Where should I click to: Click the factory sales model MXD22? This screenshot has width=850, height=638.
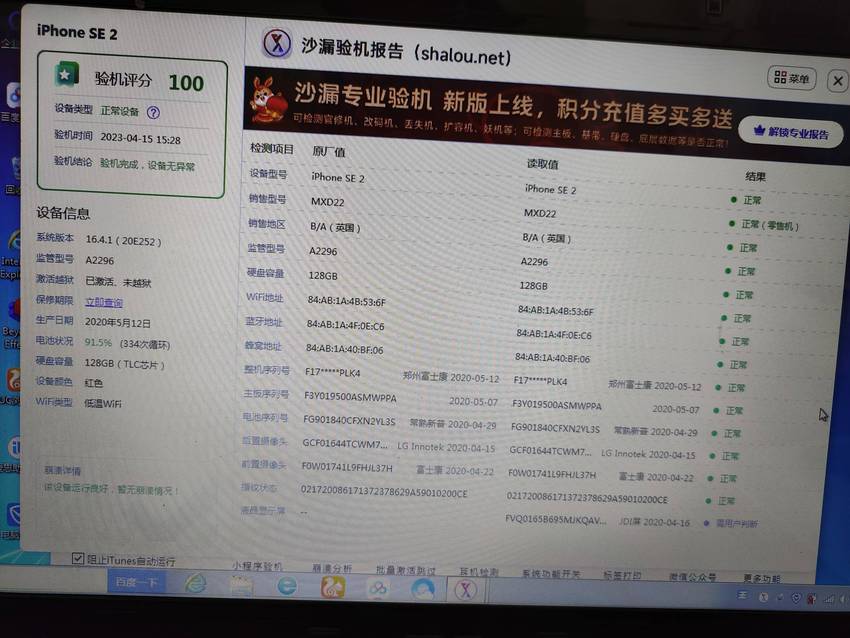coord(327,202)
